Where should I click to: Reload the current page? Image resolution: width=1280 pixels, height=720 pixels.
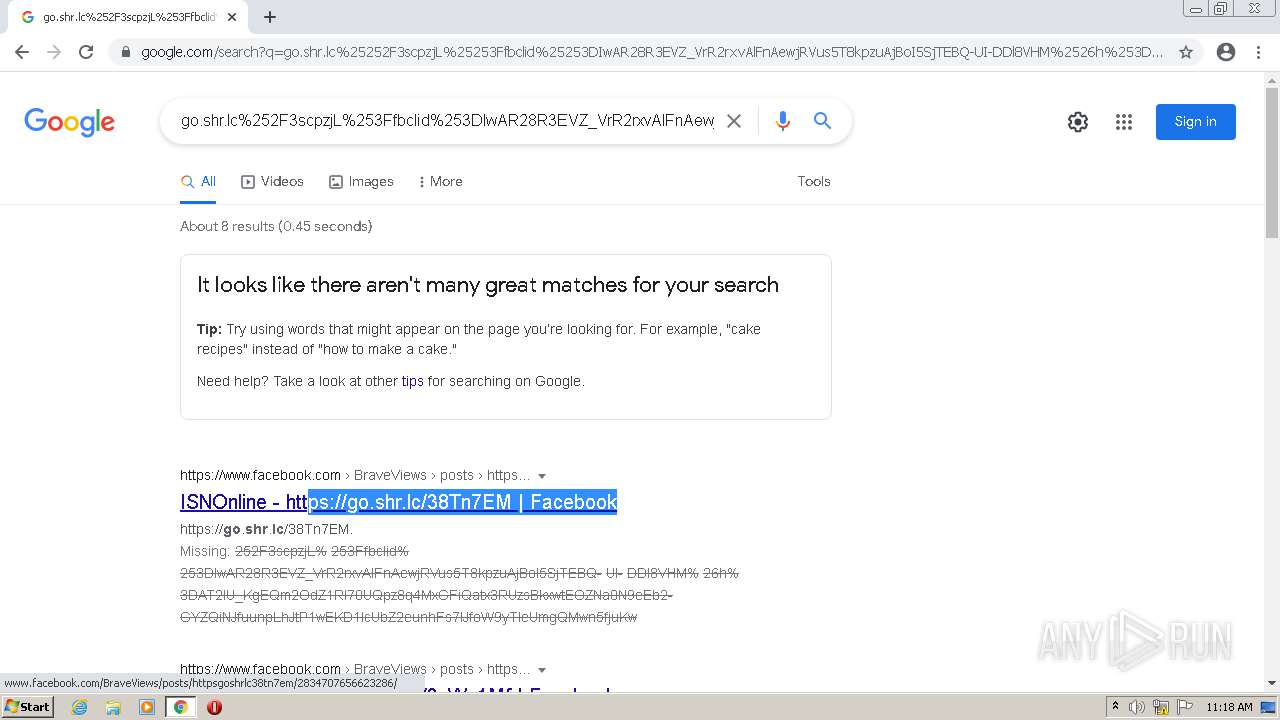86,52
